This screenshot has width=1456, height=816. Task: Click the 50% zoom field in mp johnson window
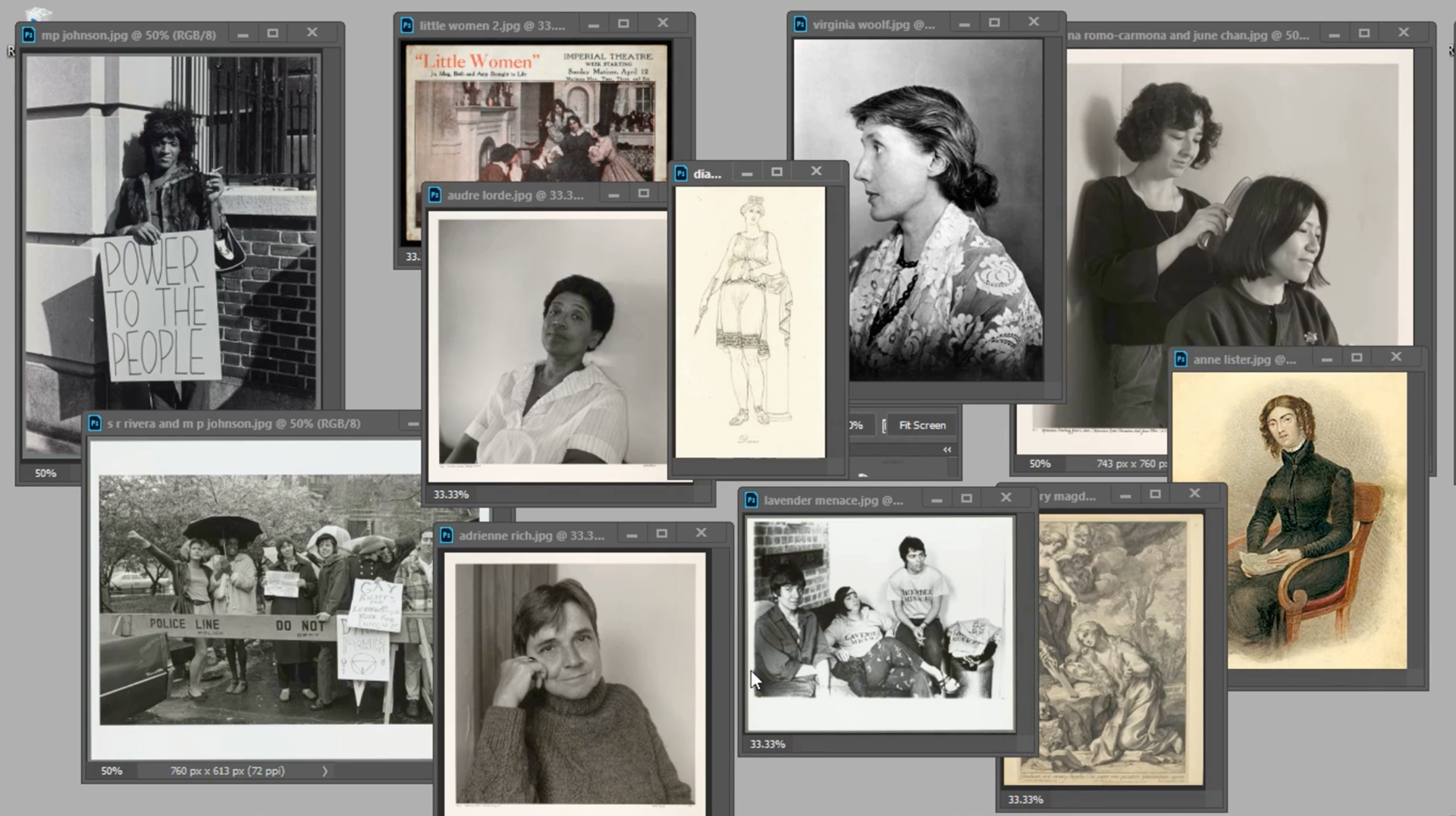[45, 472]
